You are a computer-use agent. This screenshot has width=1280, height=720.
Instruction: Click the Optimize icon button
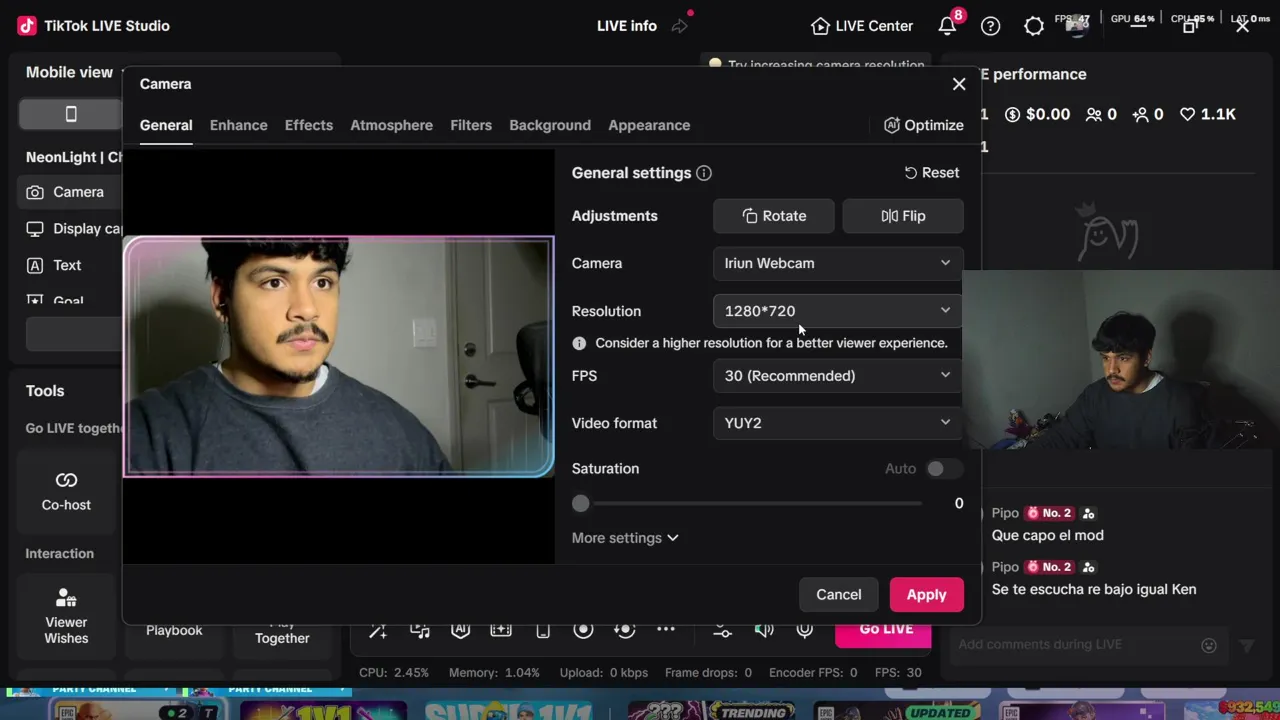coord(924,125)
